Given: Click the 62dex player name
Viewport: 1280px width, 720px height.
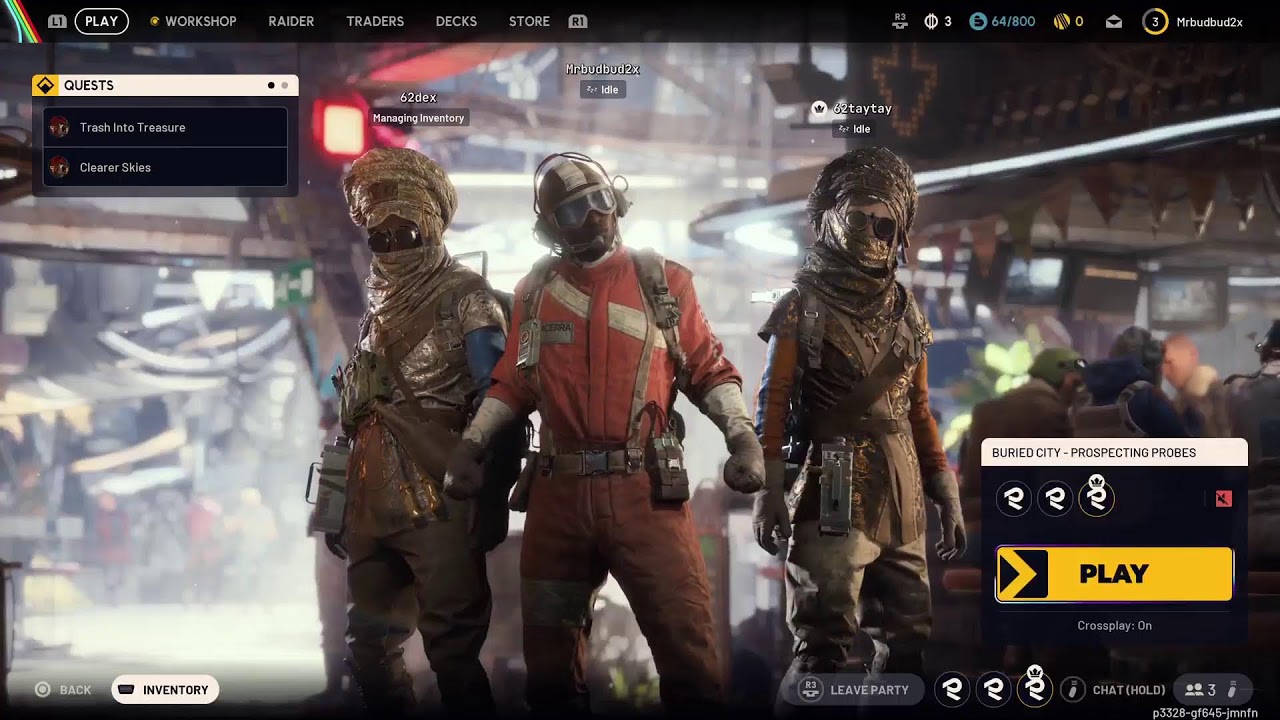Looking at the screenshot, I should 418,97.
